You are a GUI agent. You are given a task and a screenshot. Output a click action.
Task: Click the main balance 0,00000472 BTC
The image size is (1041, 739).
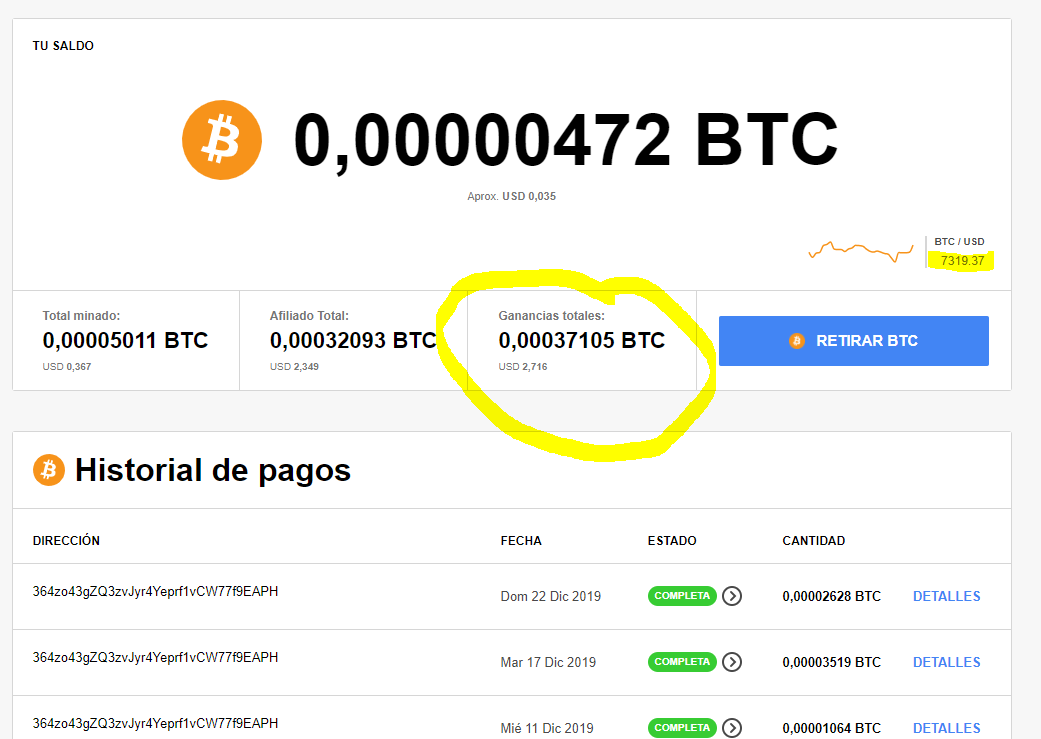click(566, 140)
